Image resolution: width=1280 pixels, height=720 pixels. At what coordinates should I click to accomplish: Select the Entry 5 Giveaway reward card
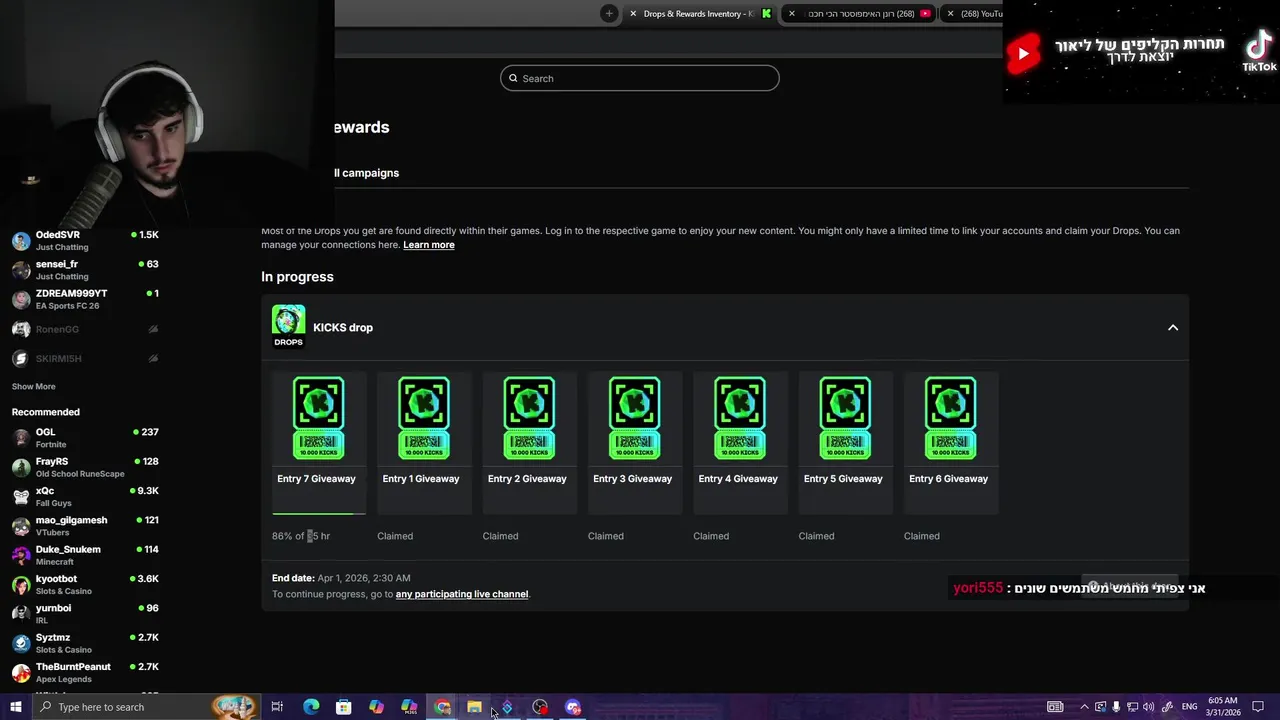pyautogui.click(x=845, y=443)
